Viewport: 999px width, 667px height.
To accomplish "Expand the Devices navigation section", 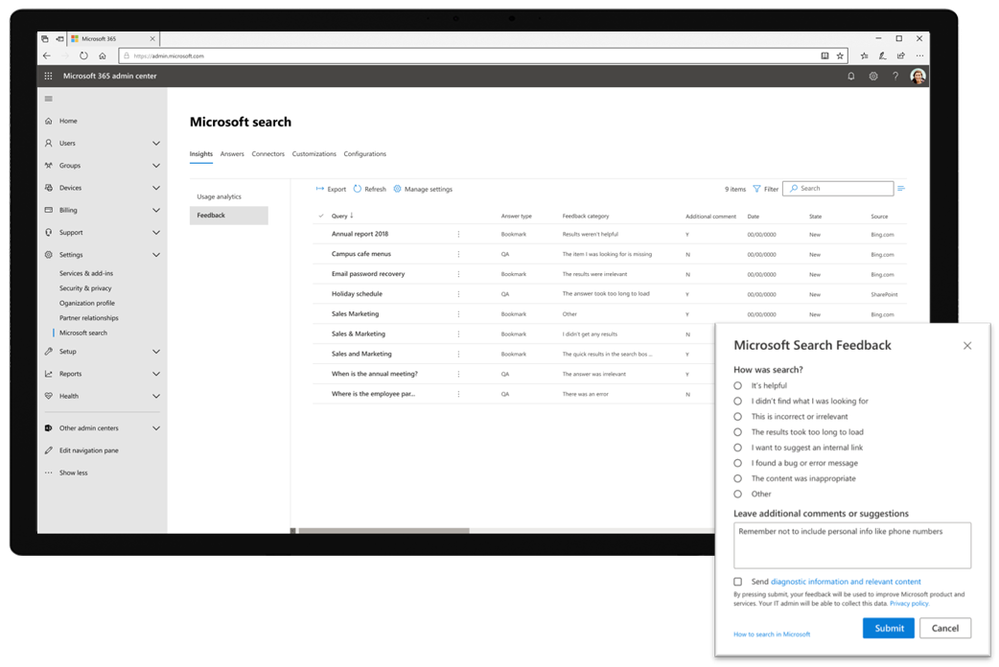I will click(x=156, y=188).
